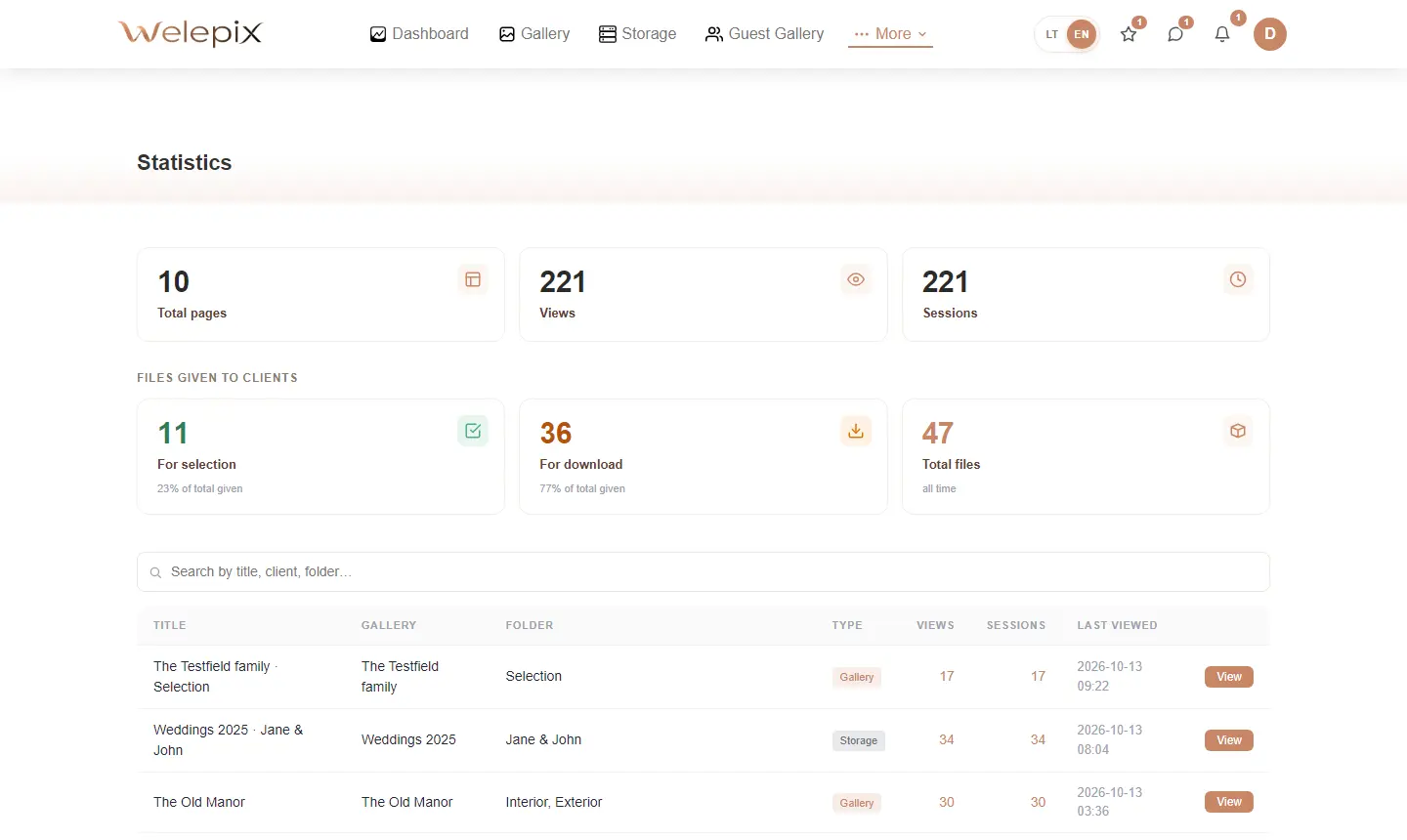This screenshot has width=1407, height=840.
Task: Click the Views eye icon
Action: (x=856, y=279)
